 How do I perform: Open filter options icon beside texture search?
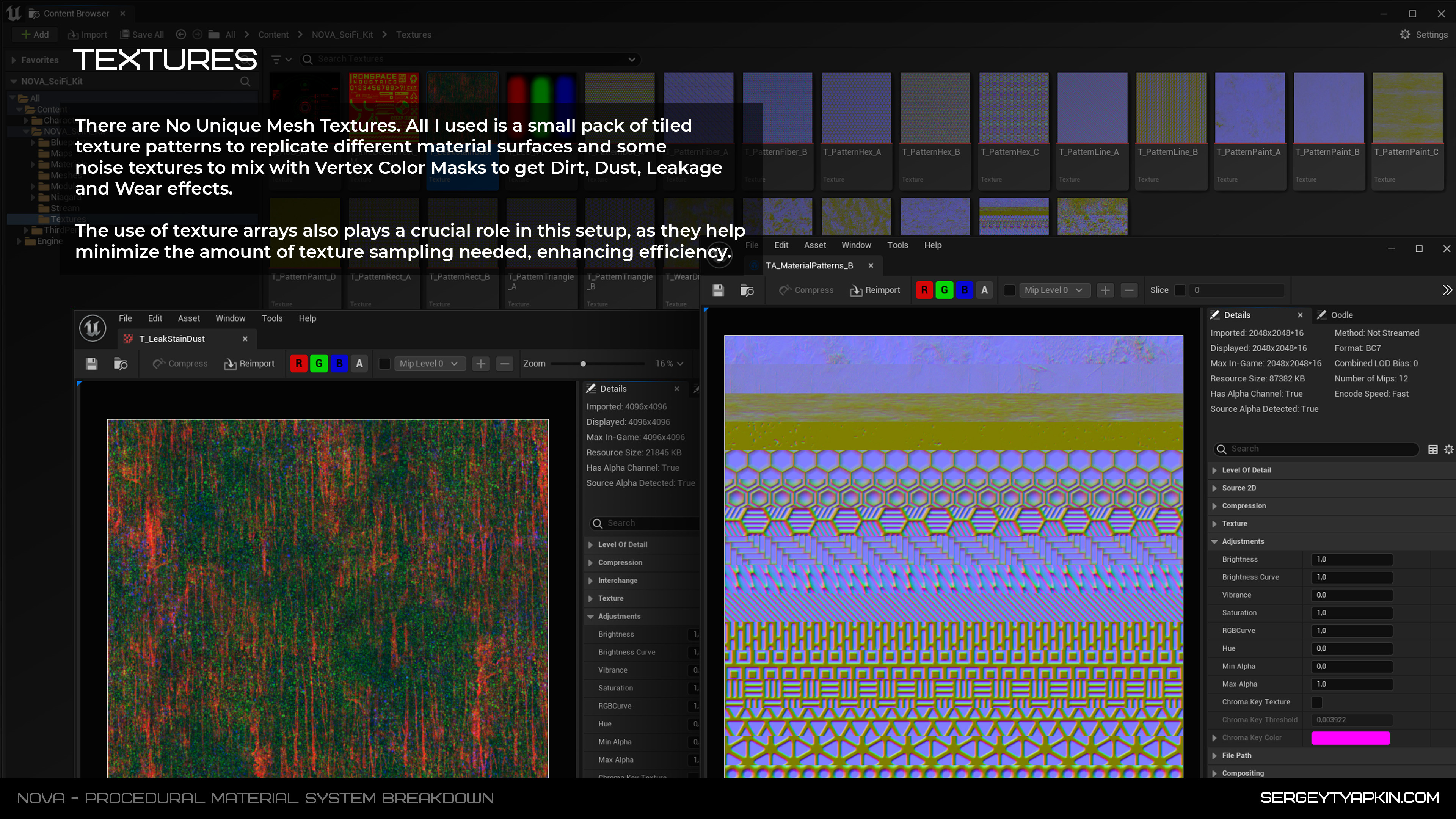(281, 60)
